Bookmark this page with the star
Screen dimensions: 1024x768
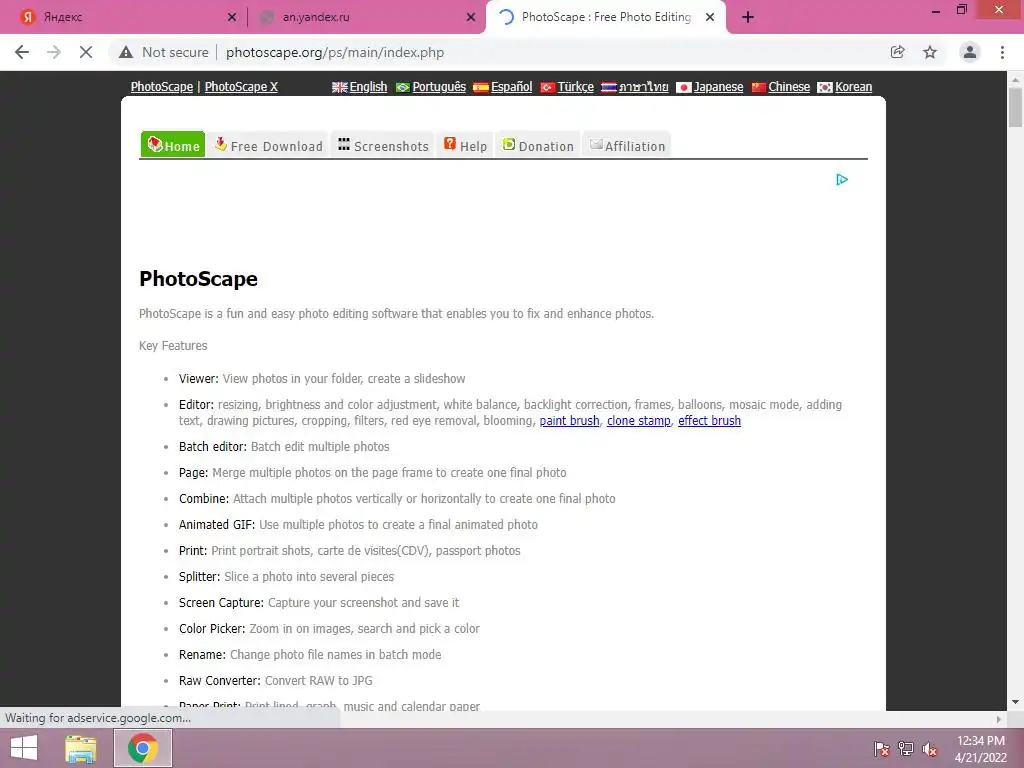pyautogui.click(x=930, y=52)
